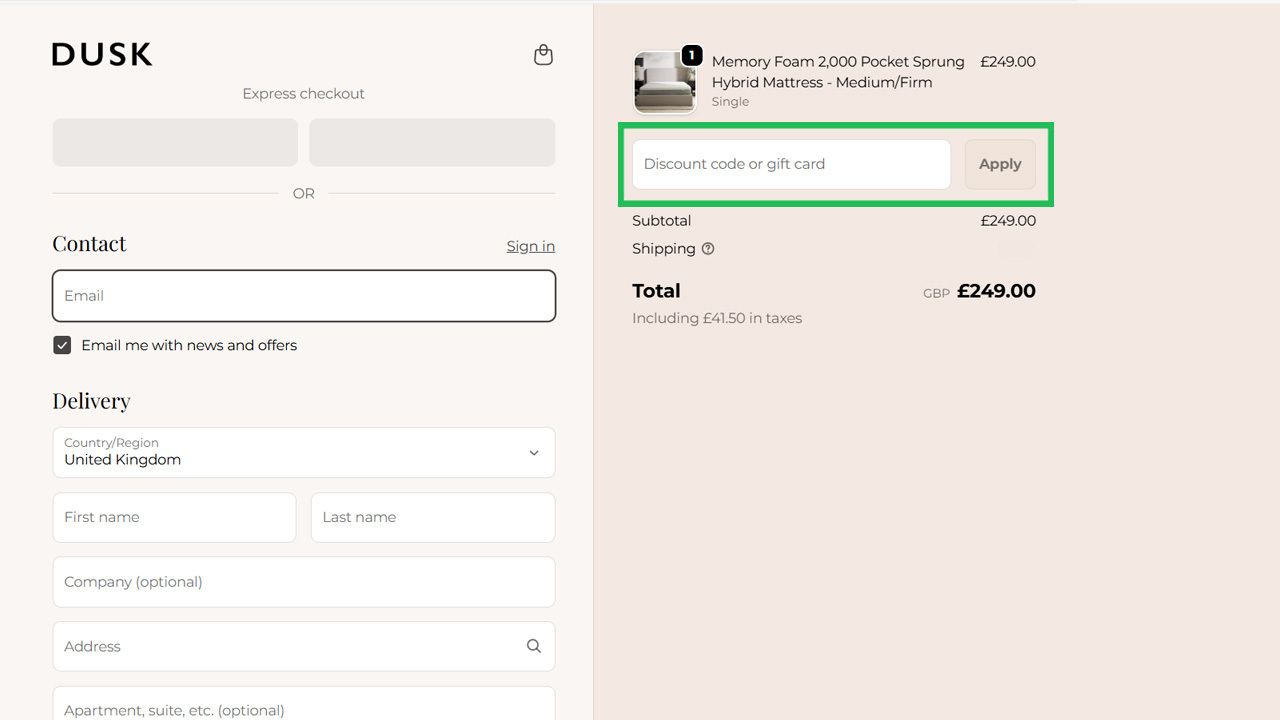This screenshot has width=1280, height=720.
Task: Click the Apartment, suite, etc. field
Action: [303, 709]
